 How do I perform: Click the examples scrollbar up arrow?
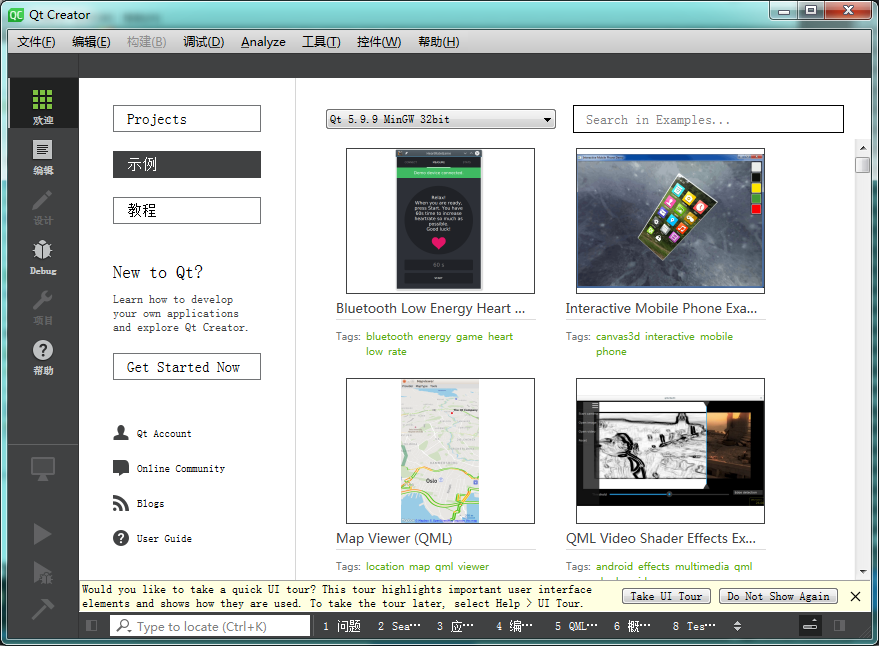coord(863,147)
